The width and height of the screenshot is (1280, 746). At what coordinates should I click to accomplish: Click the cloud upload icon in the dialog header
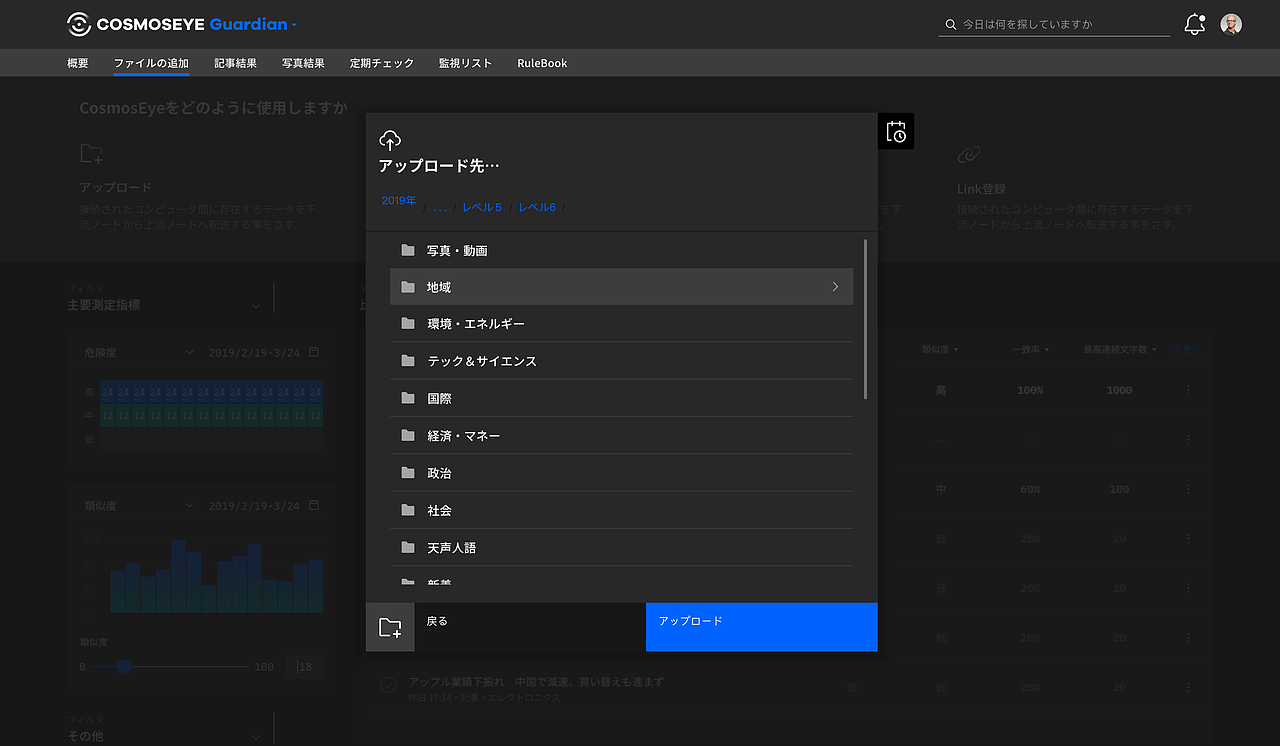[x=390, y=139]
